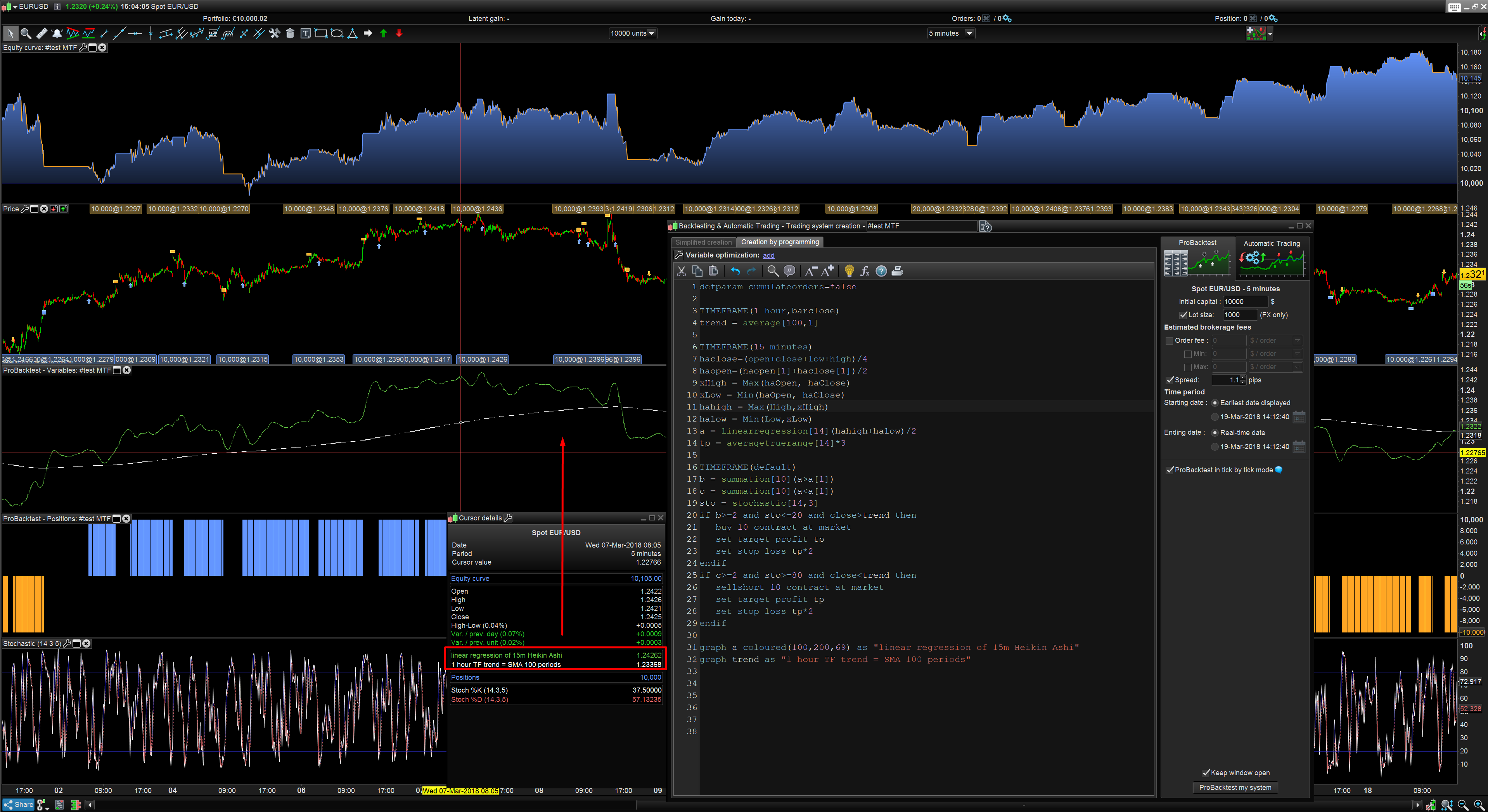Open the 10000 units dropdown
Viewport: 1488px width, 812px height.
click(x=652, y=33)
